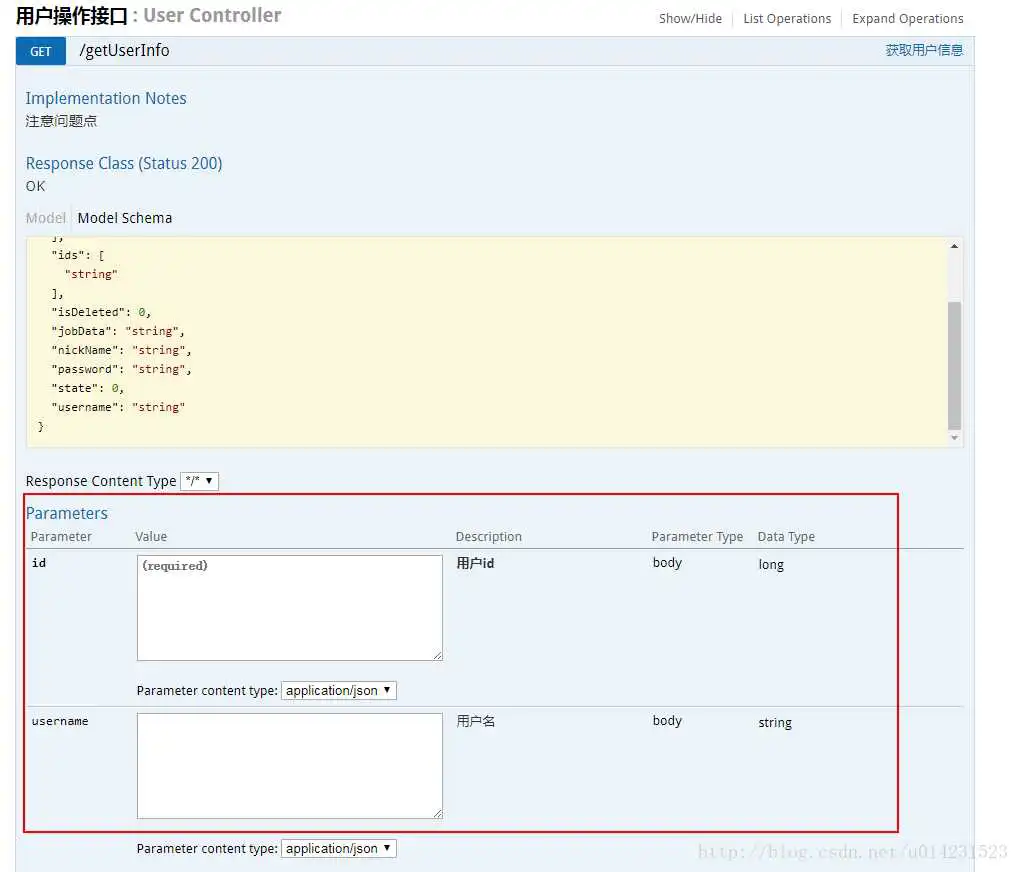Image resolution: width=1019 pixels, height=872 pixels.
Task: Click the username value text area
Action: coord(290,765)
